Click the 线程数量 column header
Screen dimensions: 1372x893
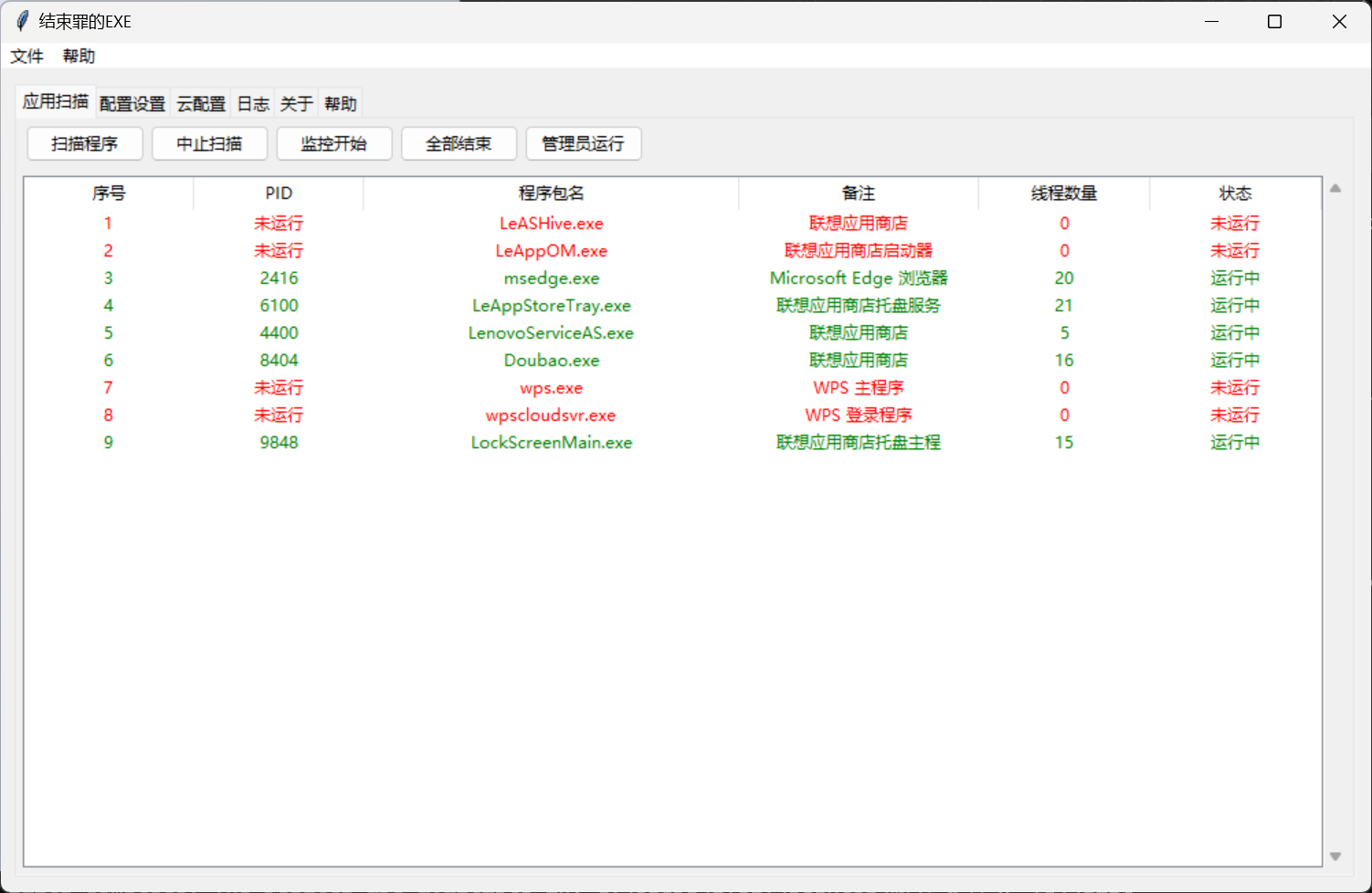click(1063, 194)
